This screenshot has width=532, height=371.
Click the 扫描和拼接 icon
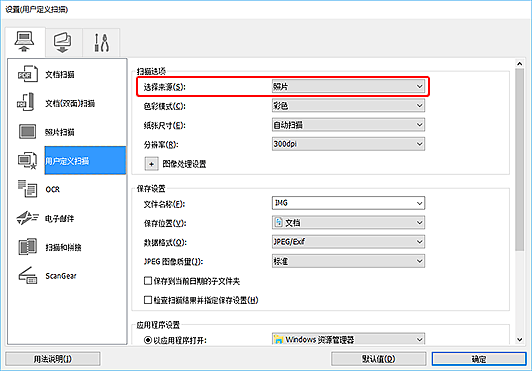[x=27, y=247]
